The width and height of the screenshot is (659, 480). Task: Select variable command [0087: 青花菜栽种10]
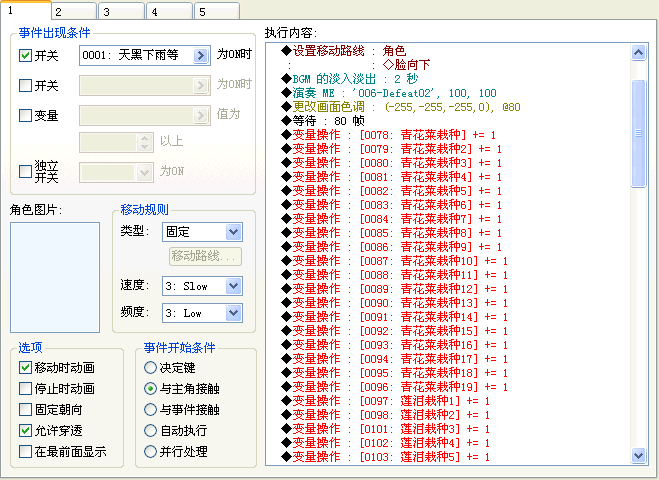(395, 261)
